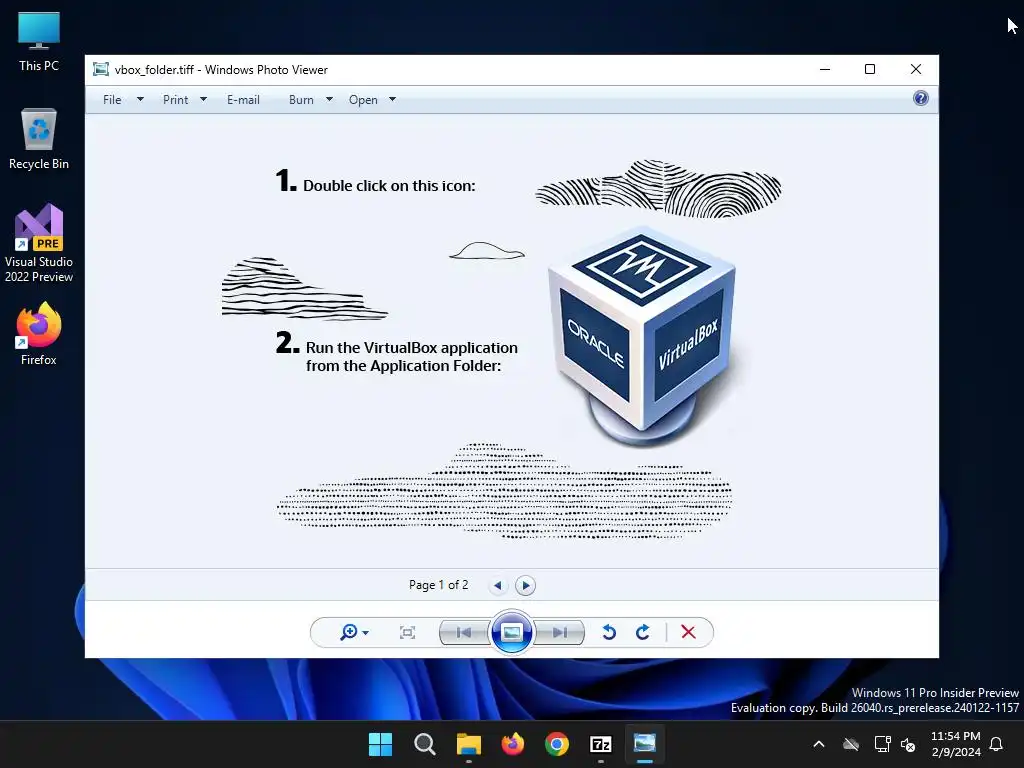Click the Photo Viewer title bar icon

point(101,69)
